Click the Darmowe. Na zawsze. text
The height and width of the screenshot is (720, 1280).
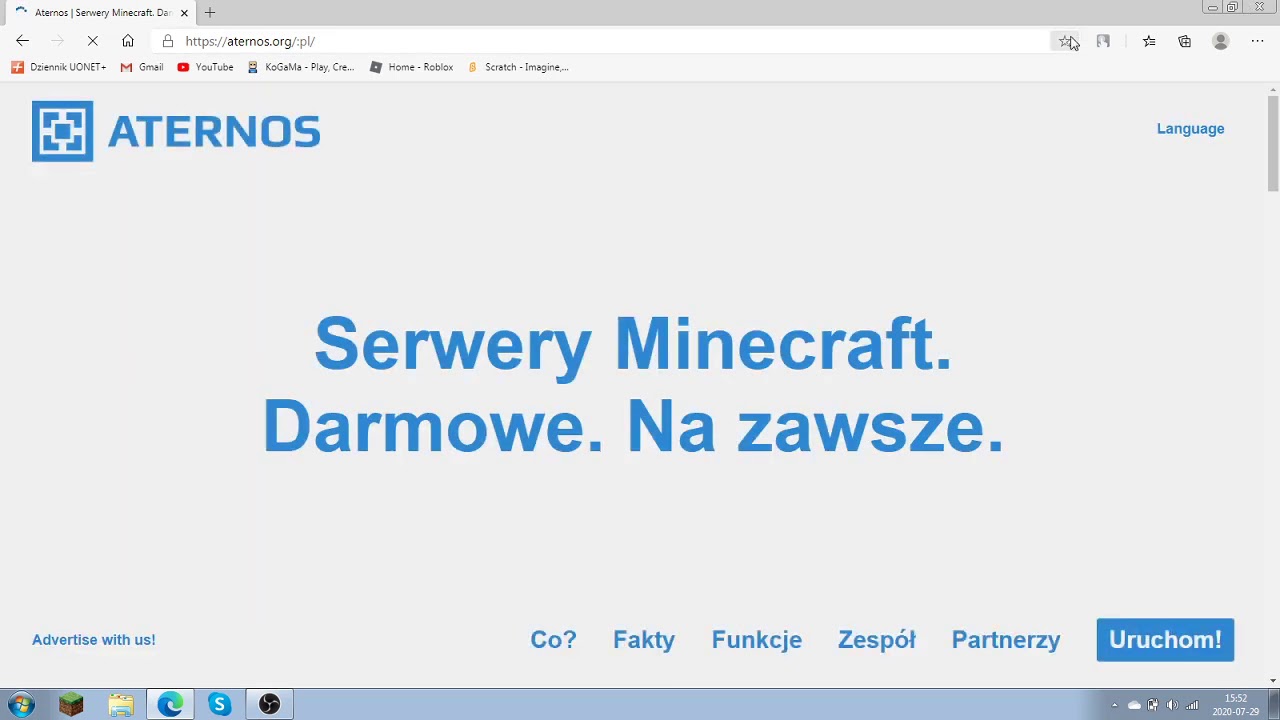coord(633,427)
